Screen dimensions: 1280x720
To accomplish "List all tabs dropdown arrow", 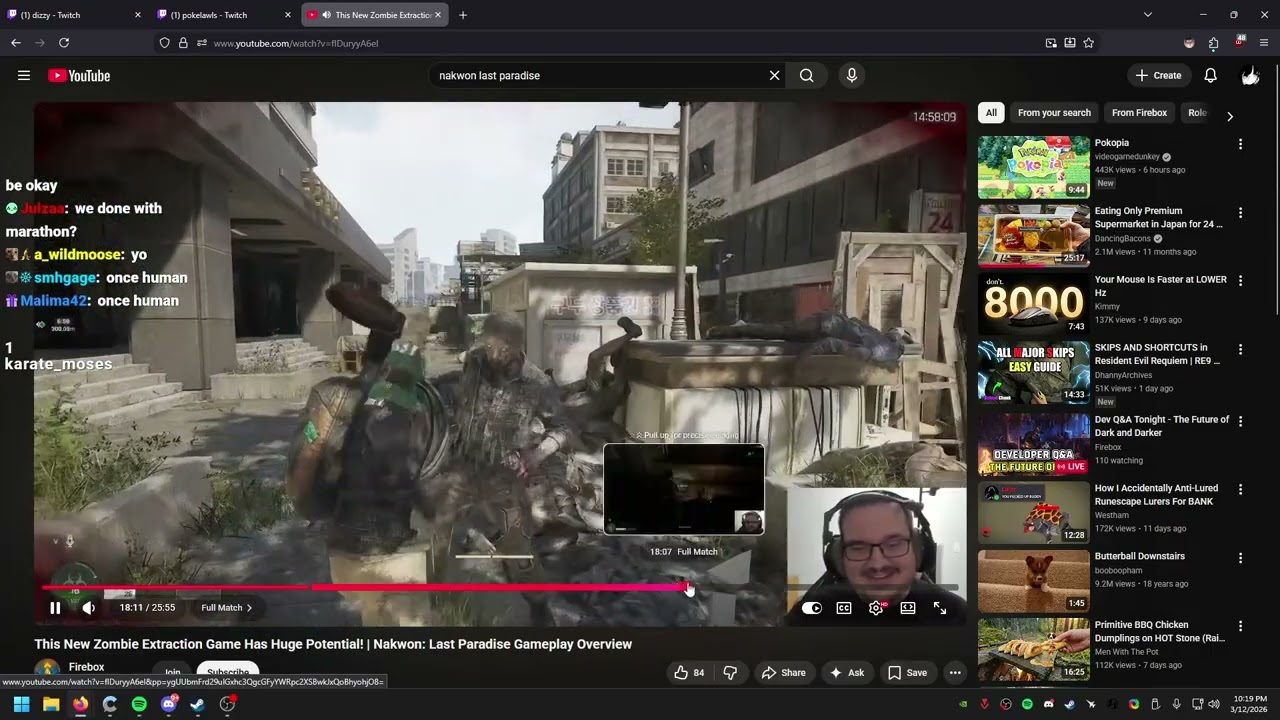I will pyautogui.click(x=1147, y=15).
